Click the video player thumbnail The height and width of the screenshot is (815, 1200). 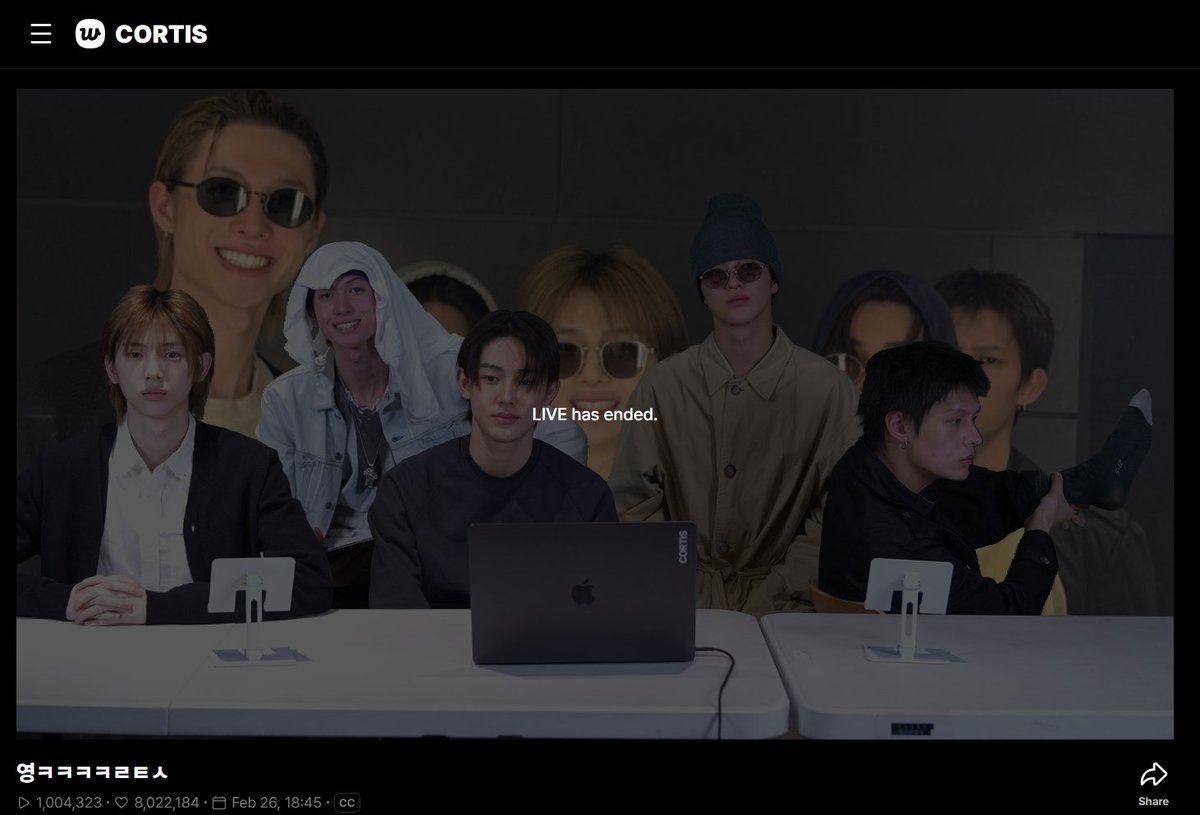click(594, 413)
